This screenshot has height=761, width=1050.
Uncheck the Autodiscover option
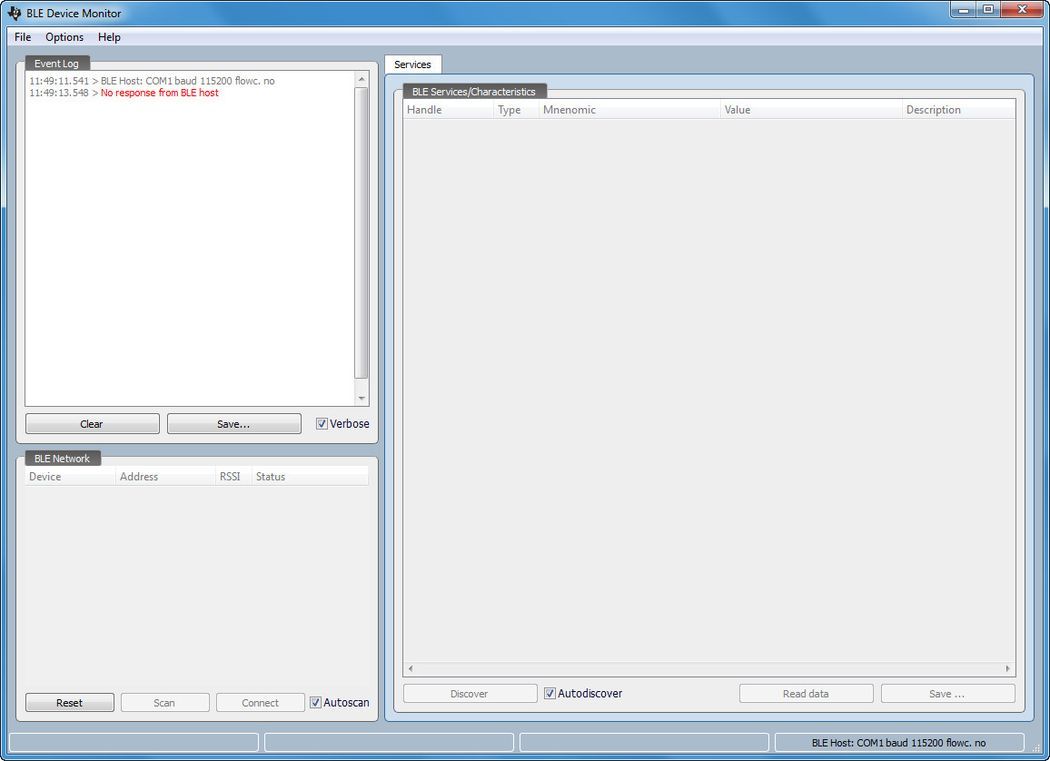point(548,693)
